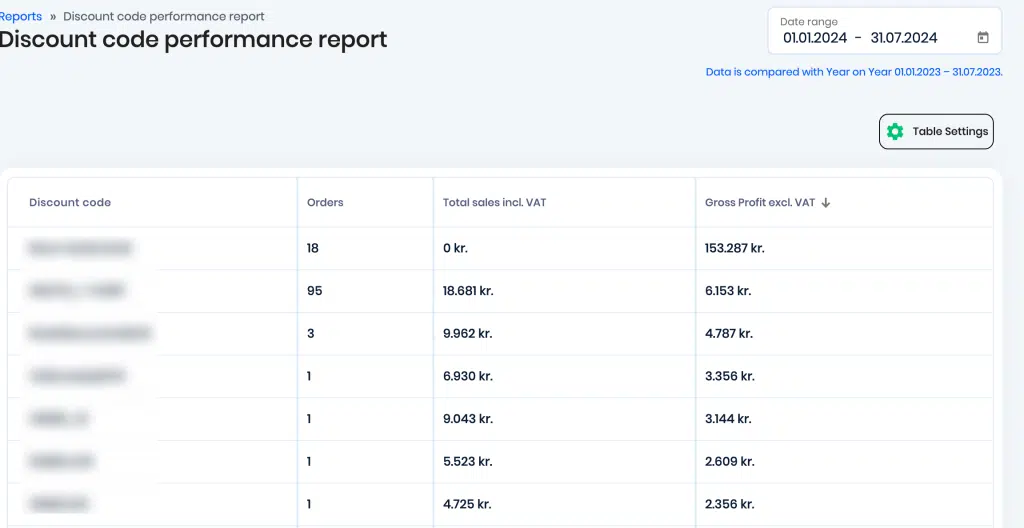Click the 153.287 kr. gross profit cell
This screenshot has height=528, width=1024.
[735, 248]
